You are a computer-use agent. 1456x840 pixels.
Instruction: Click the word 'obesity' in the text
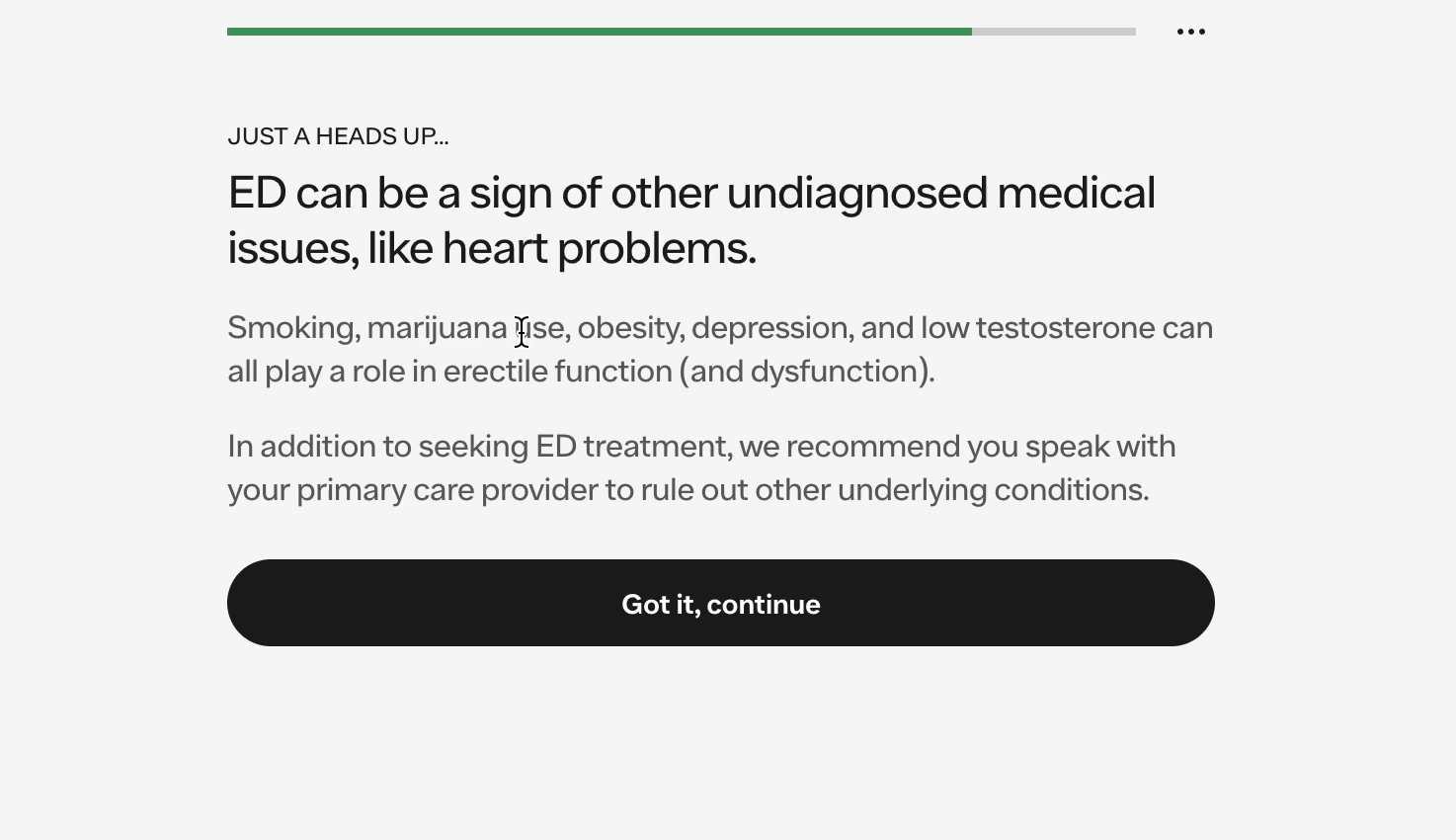[x=629, y=328]
